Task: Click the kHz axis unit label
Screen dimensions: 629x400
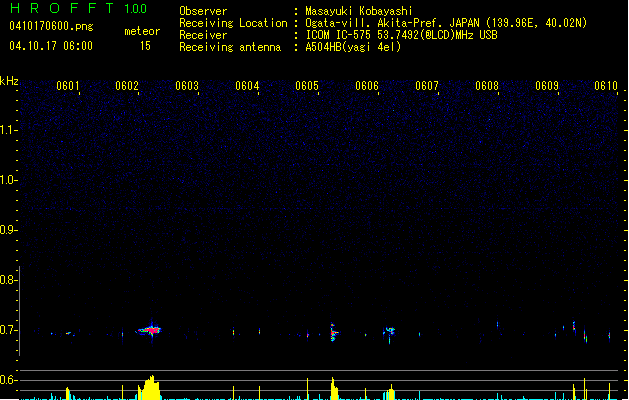Action: click(9, 81)
